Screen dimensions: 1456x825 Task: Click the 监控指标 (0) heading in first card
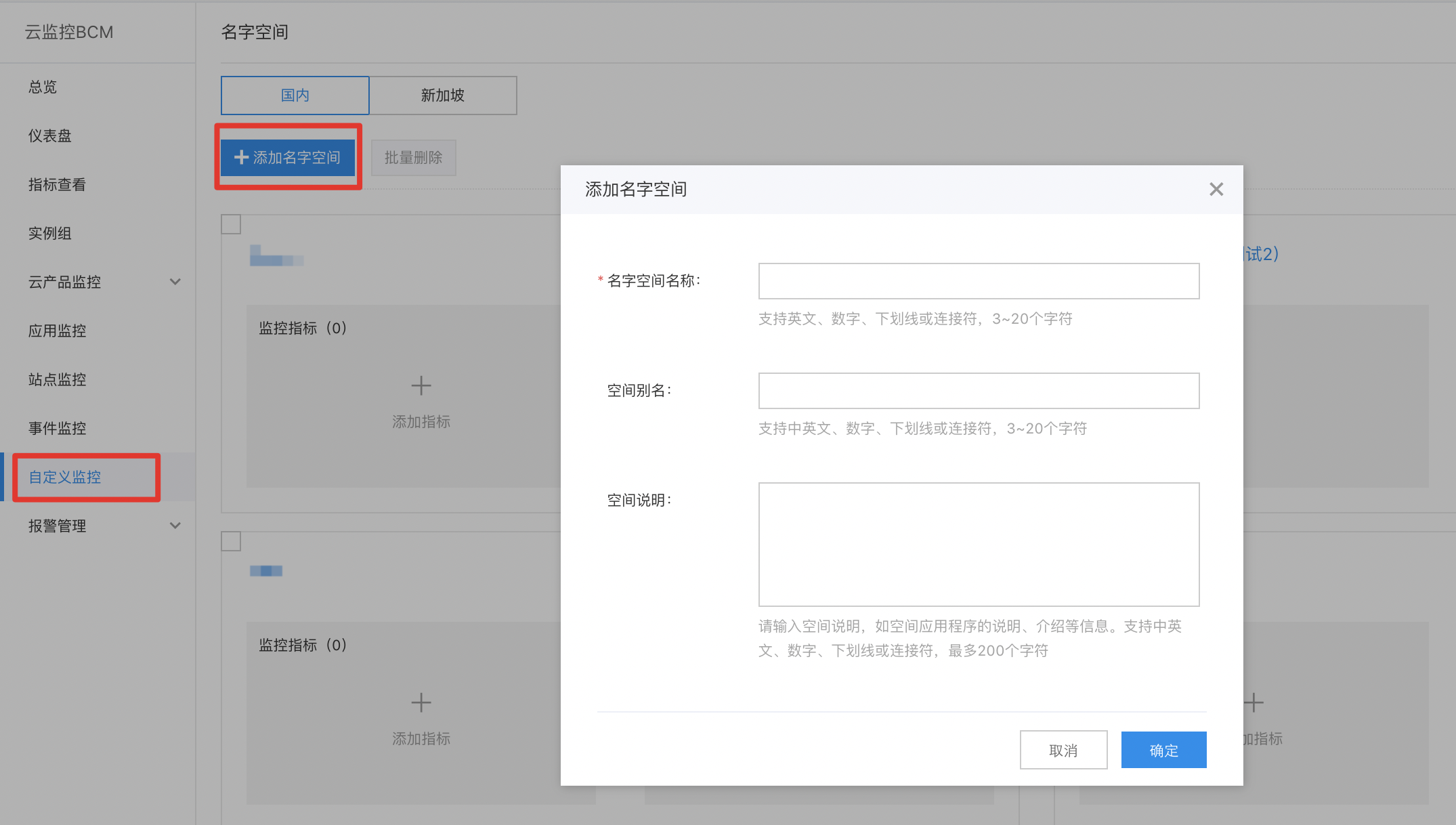pos(303,329)
